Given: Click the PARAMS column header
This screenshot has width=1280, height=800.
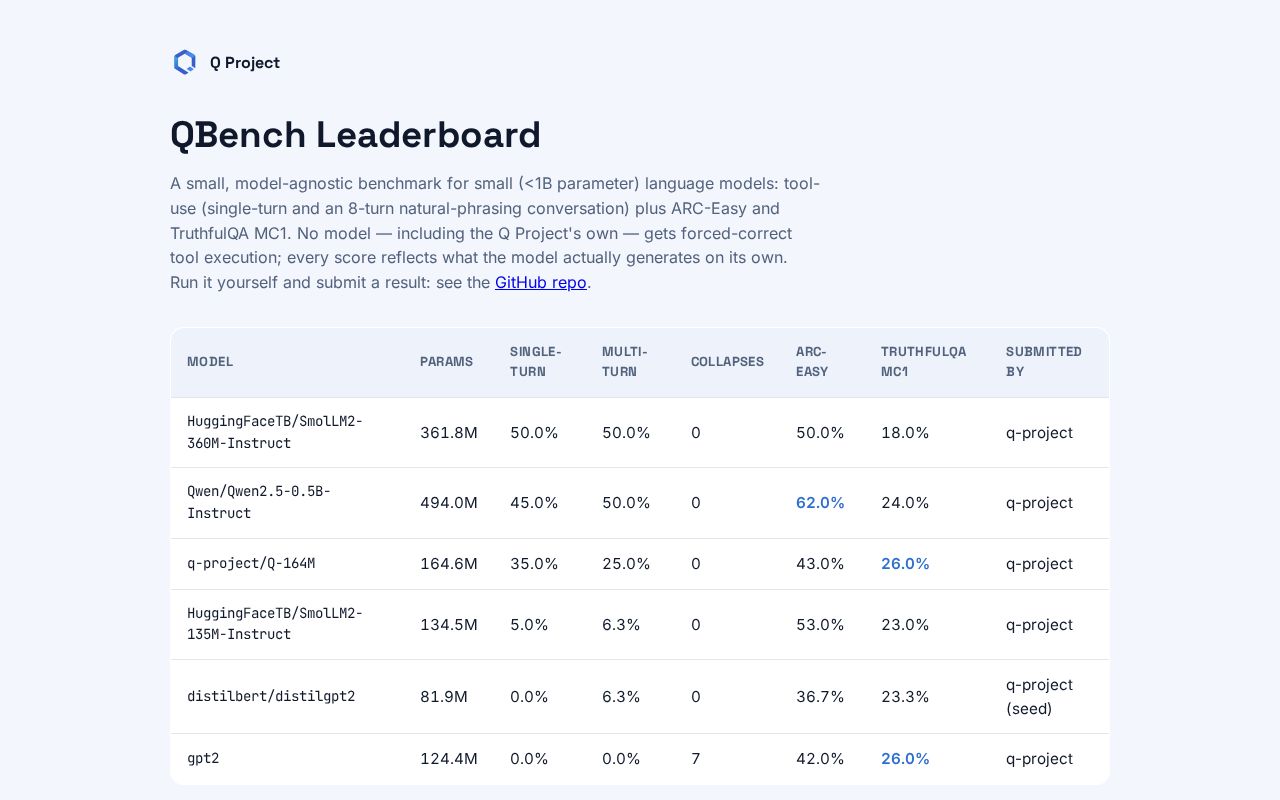Looking at the screenshot, I should [x=446, y=362].
